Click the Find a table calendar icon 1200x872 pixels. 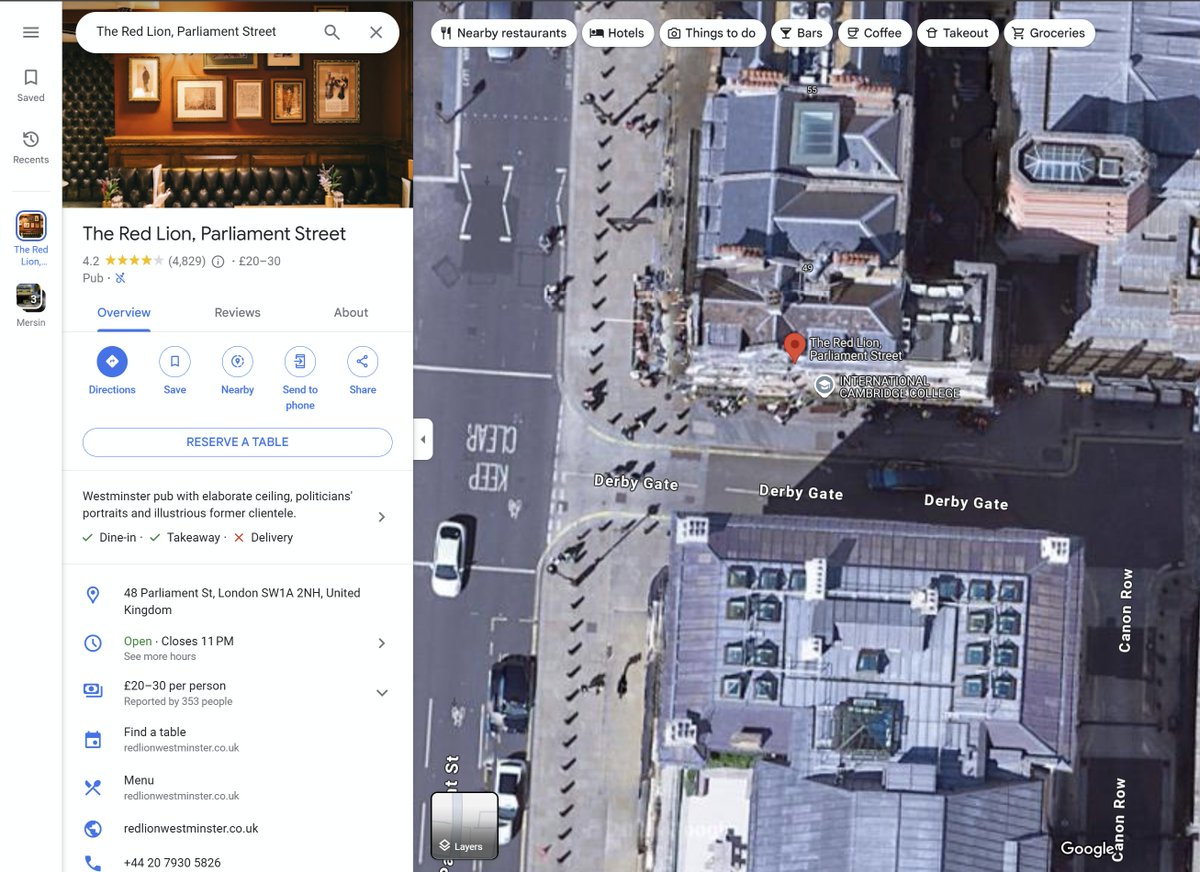[93, 740]
